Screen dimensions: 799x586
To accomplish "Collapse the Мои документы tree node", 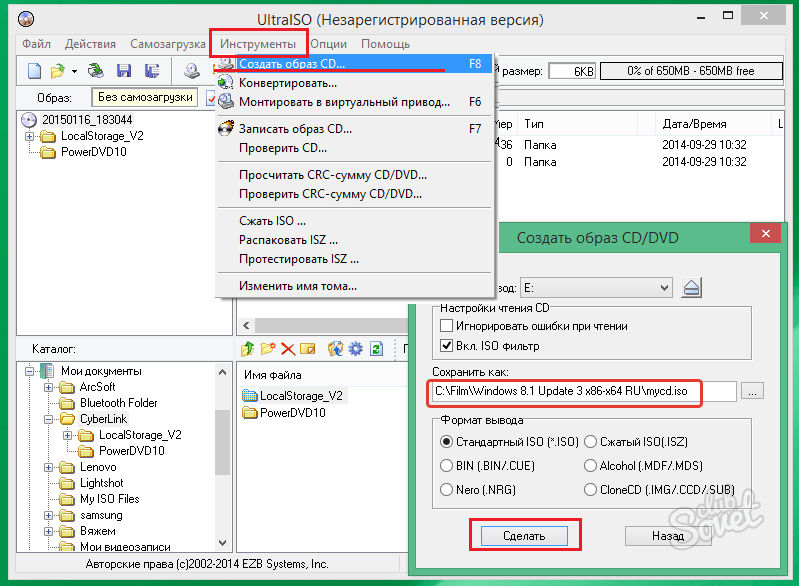I will (29, 371).
